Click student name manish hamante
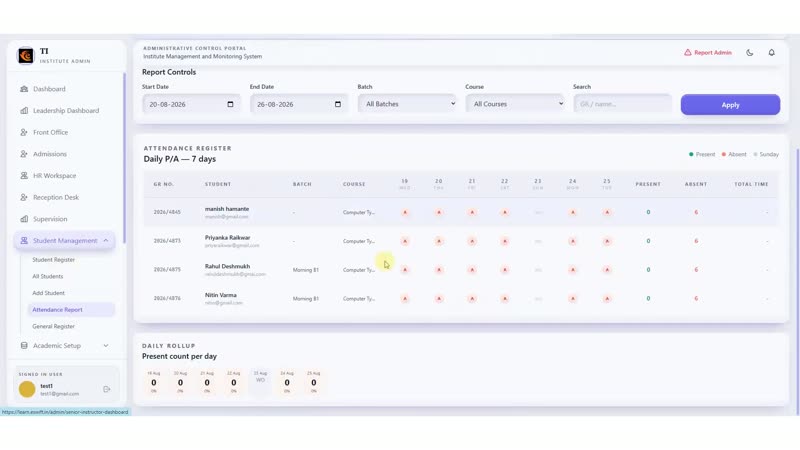 [x=227, y=209]
